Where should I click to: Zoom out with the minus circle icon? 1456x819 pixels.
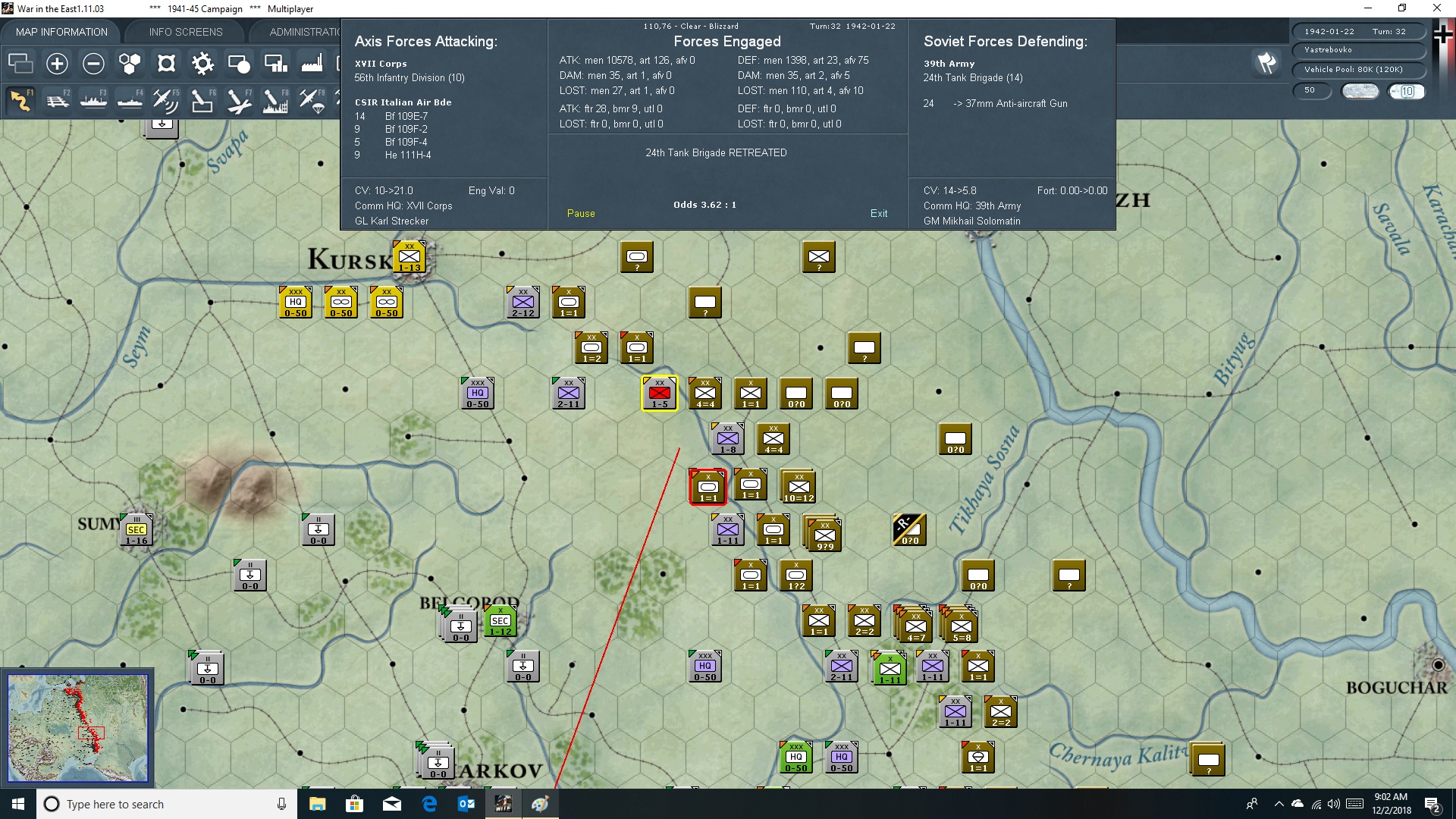(93, 64)
